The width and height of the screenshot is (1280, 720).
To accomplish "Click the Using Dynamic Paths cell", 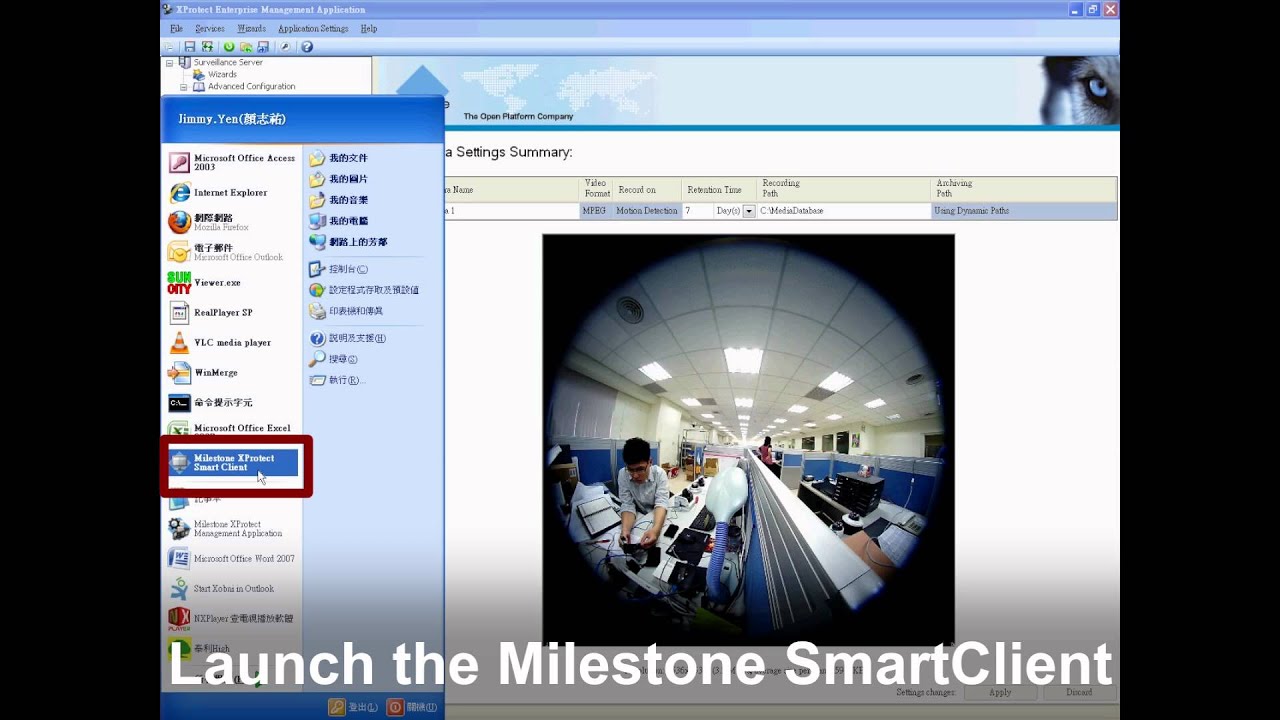I will 1024,211.
